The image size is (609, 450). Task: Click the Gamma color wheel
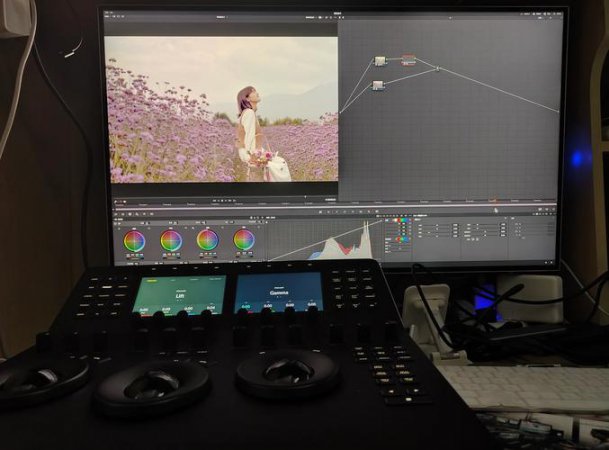pos(171,240)
